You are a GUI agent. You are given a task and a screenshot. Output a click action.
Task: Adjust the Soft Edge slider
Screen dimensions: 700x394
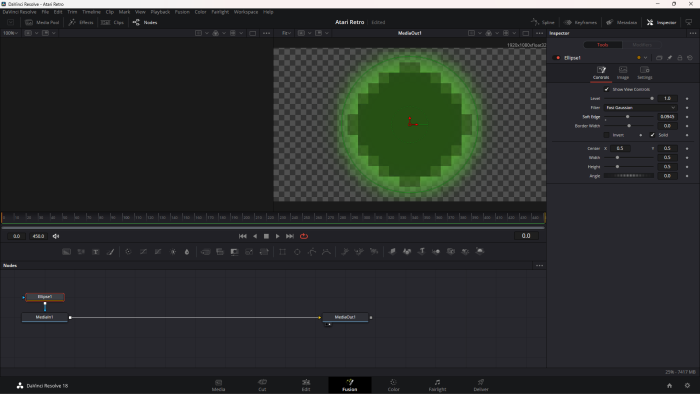629,116
